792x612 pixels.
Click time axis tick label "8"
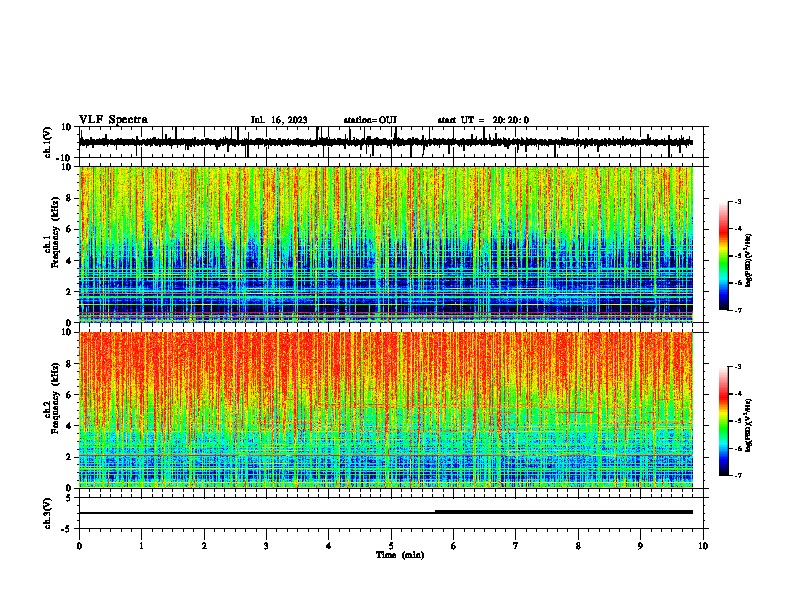(578, 546)
